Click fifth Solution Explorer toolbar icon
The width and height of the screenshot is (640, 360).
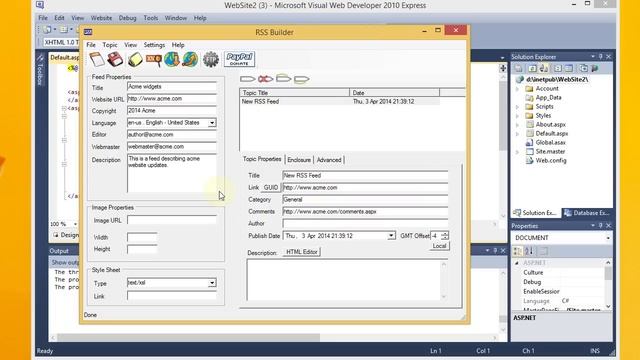569,69
